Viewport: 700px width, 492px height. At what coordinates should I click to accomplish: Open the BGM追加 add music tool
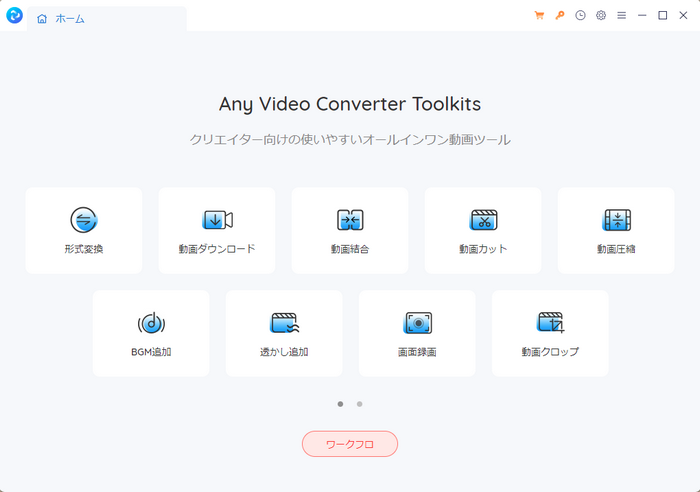151,334
